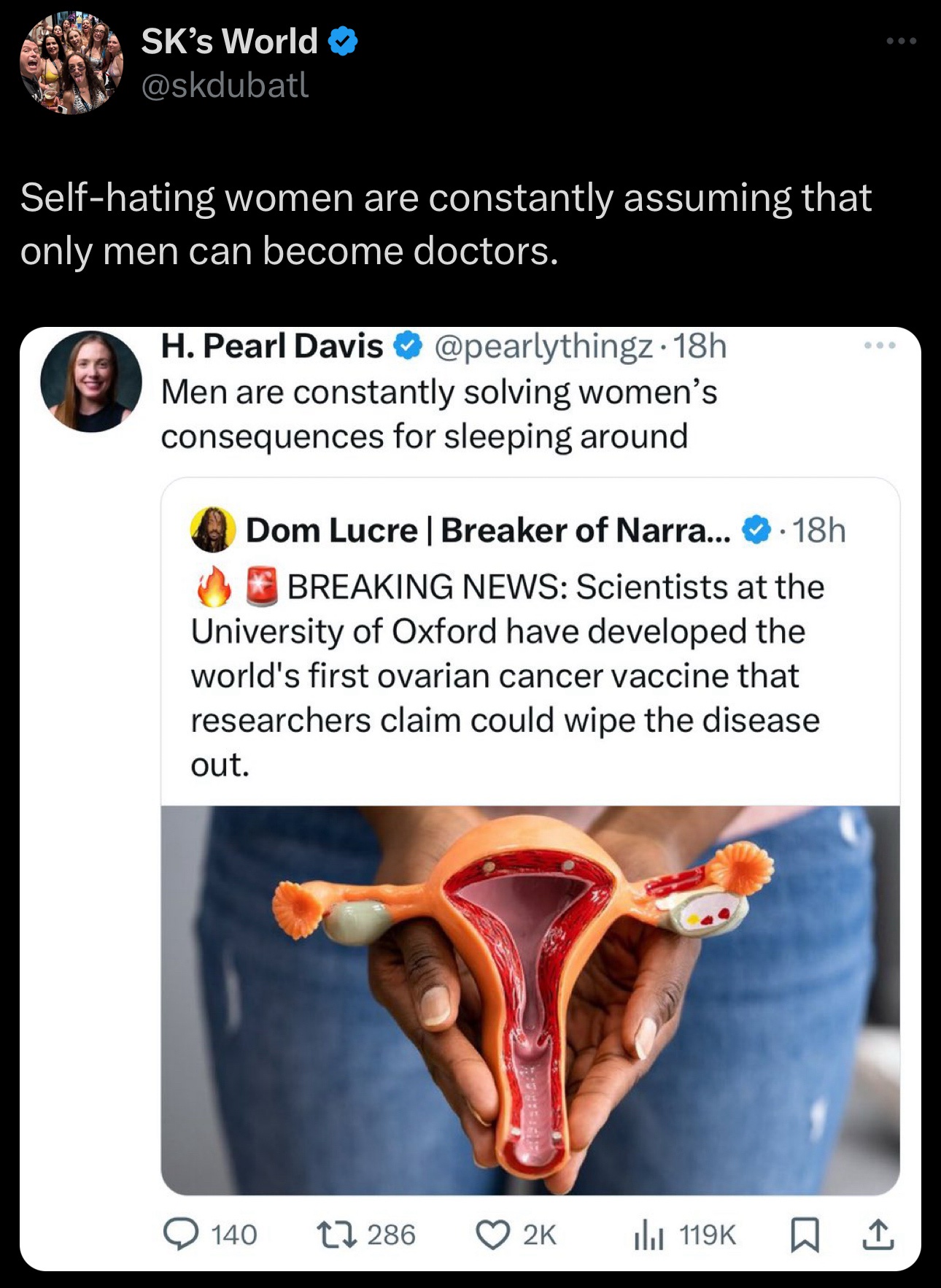Open more options for SK's World tweet
This screenshot has width=941, height=1288.
(902, 42)
